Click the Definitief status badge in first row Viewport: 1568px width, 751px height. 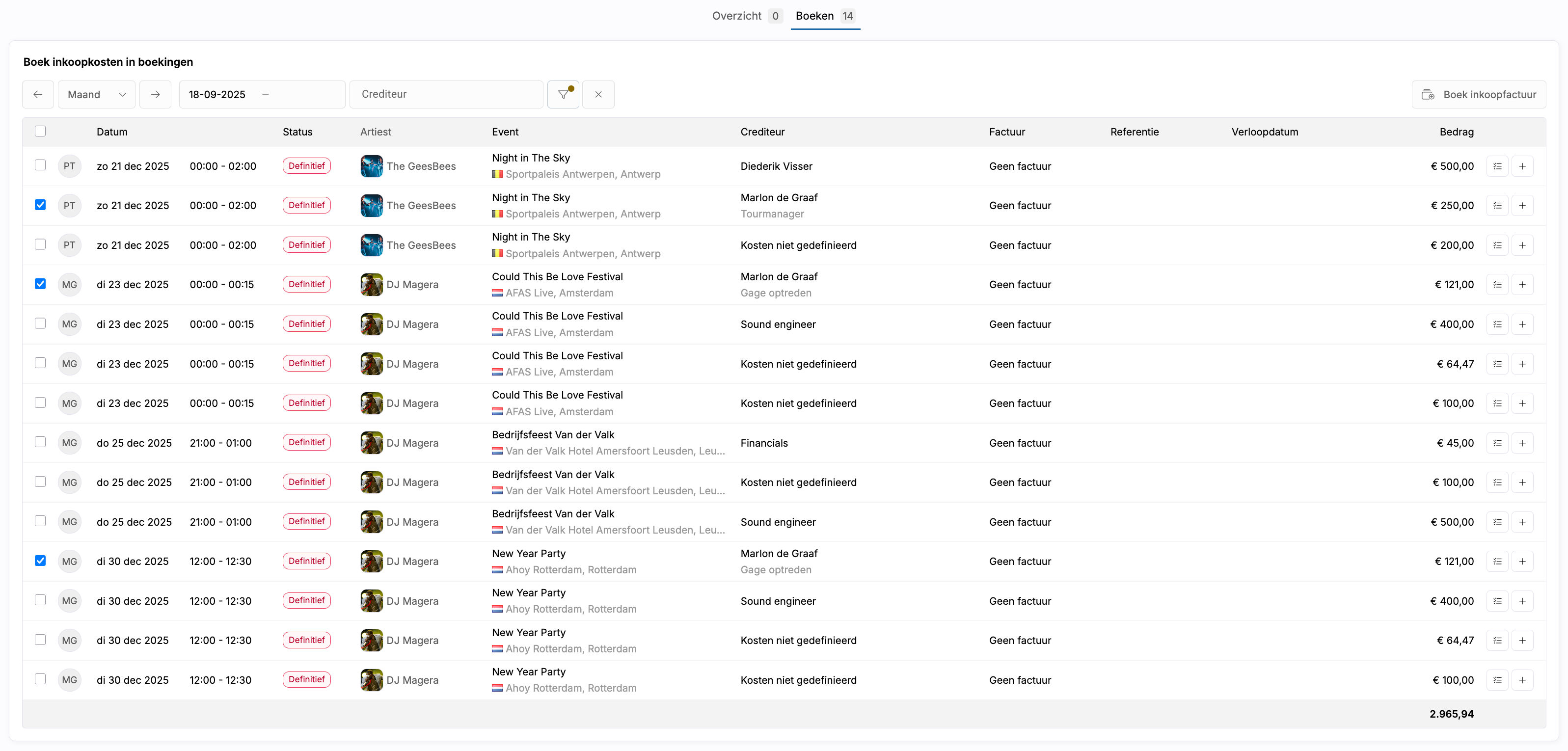point(306,166)
